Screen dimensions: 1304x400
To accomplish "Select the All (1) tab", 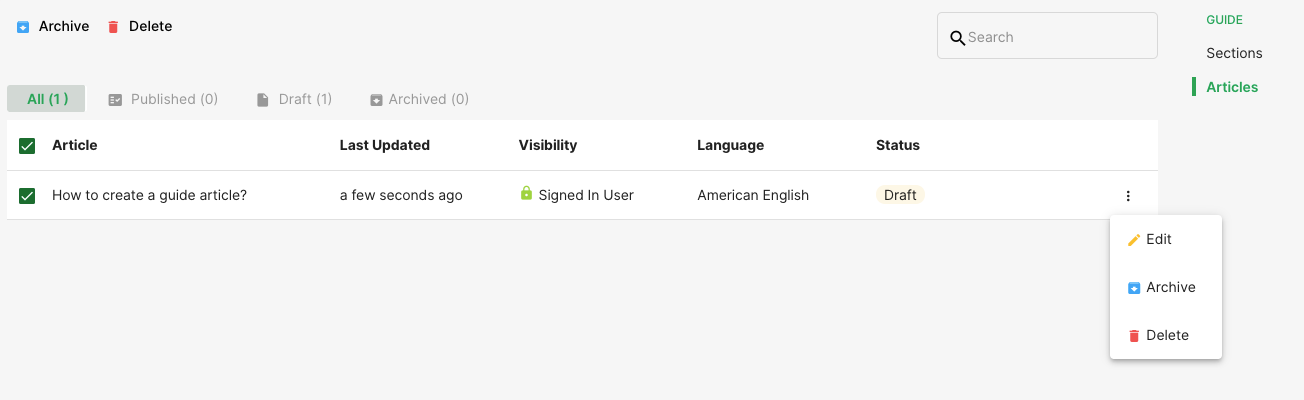I will (x=47, y=99).
